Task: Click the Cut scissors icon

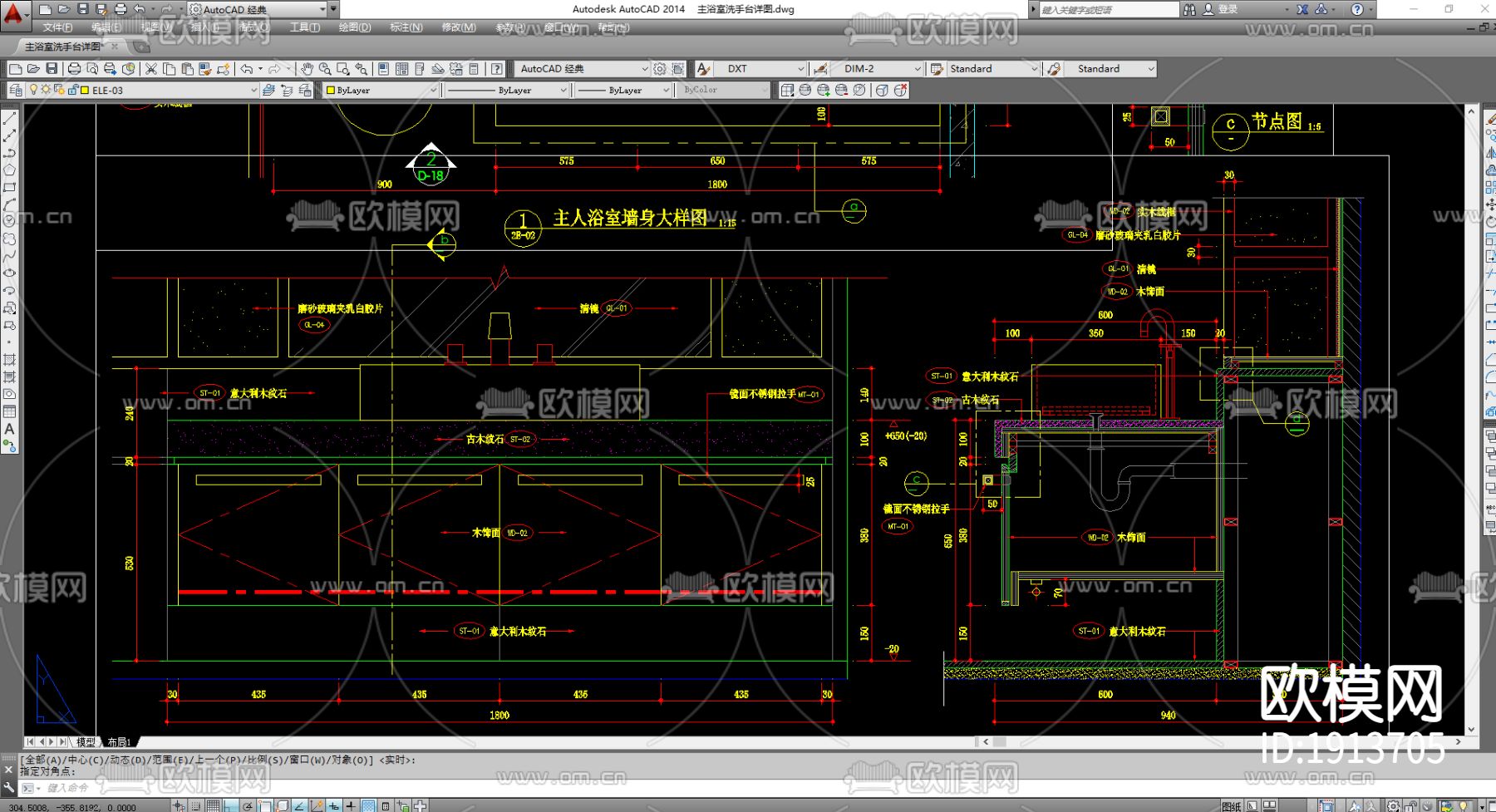Action: pos(151,69)
